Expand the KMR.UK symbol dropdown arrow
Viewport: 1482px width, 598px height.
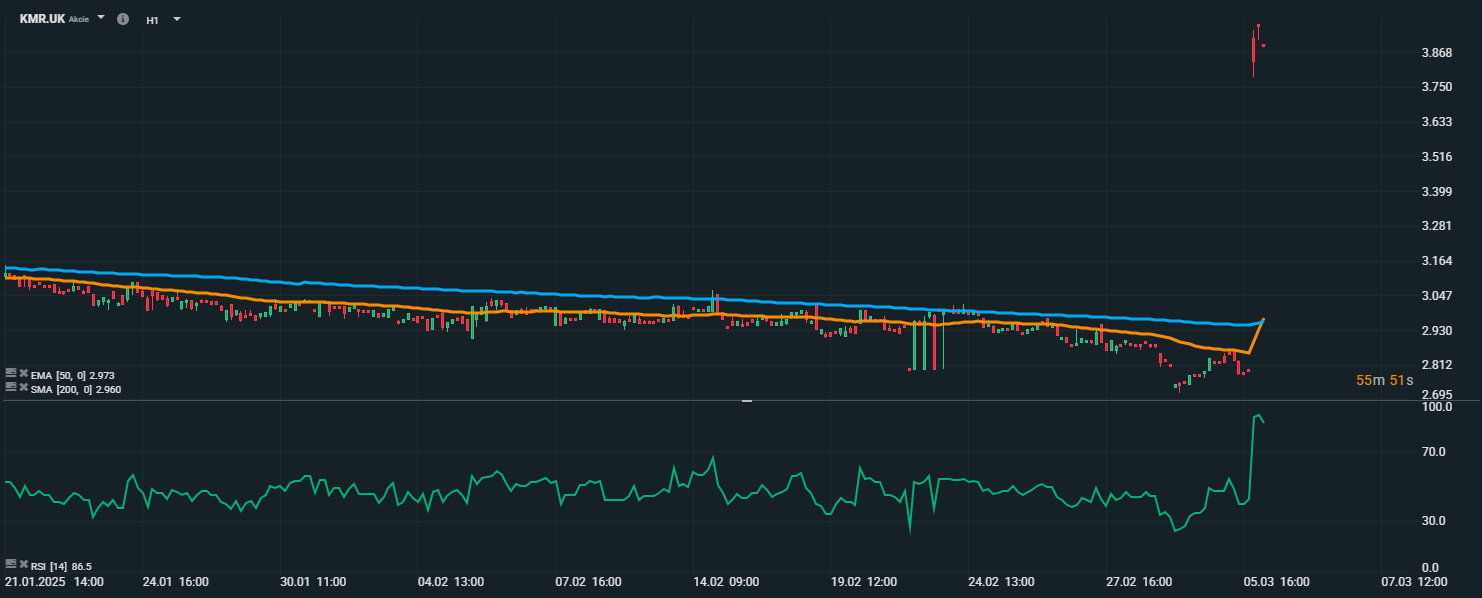pos(101,18)
